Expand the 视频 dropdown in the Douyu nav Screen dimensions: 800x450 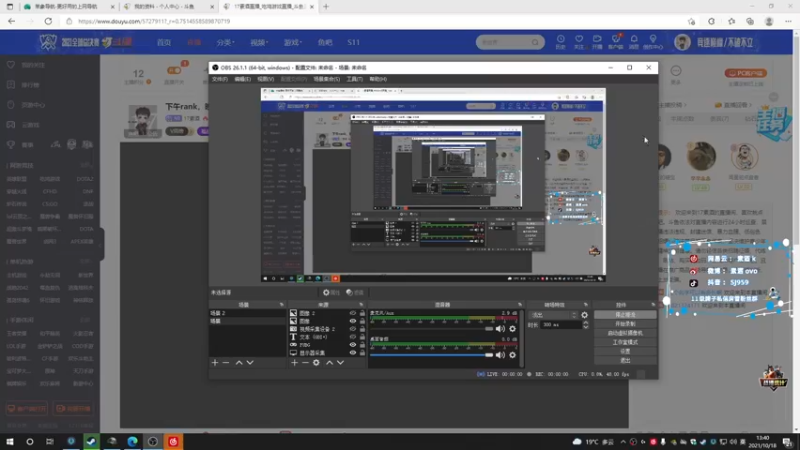tap(259, 42)
